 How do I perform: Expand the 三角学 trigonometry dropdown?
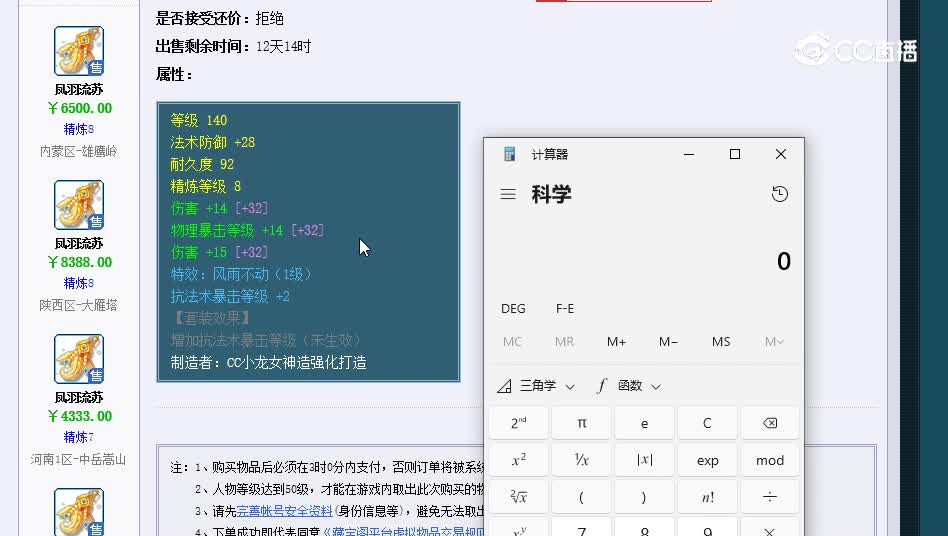[x=537, y=386]
